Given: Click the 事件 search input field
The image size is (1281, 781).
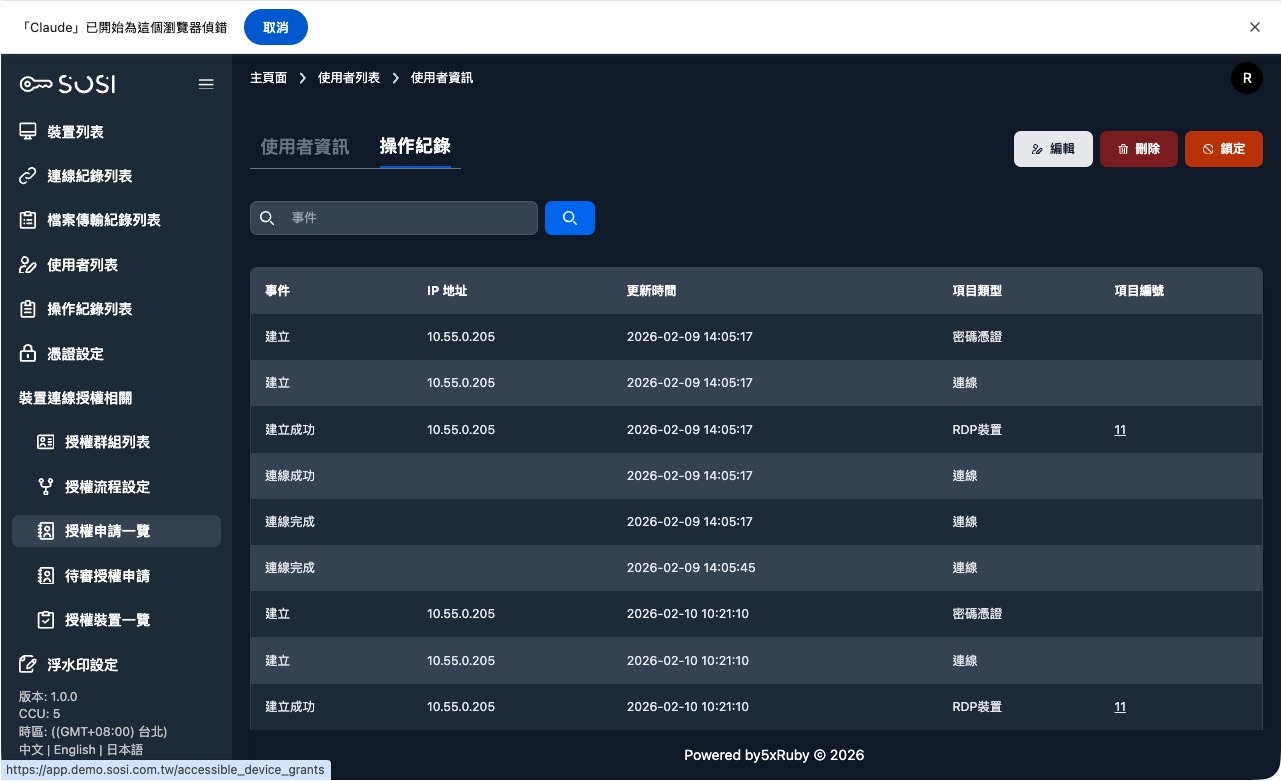Looking at the screenshot, I should pos(406,218).
